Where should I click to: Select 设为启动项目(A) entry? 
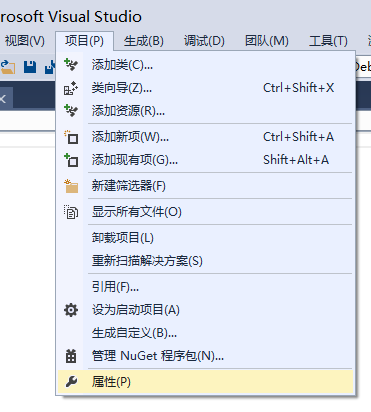(x=205, y=310)
